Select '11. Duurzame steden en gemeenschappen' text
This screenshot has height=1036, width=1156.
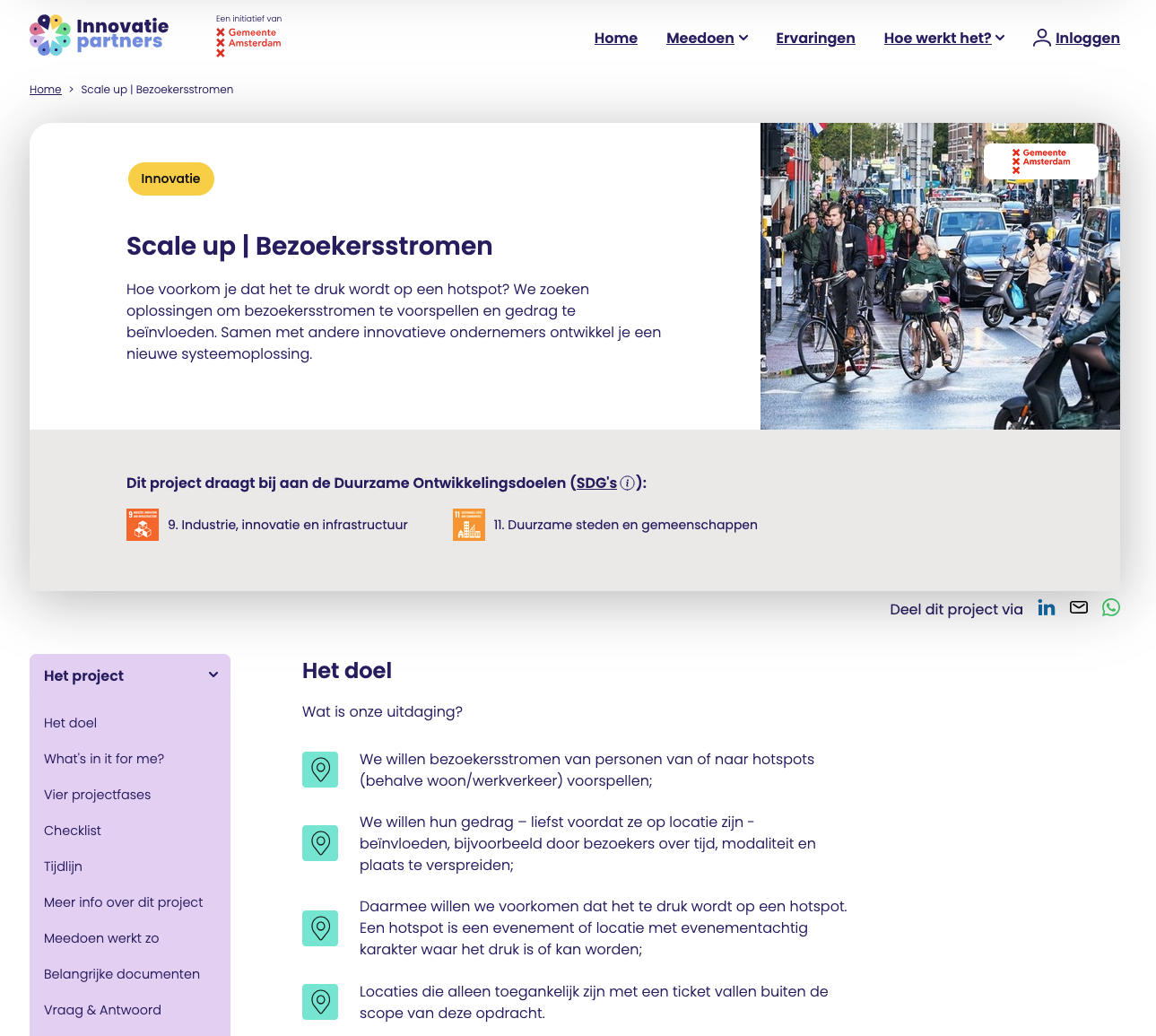tap(626, 525)
